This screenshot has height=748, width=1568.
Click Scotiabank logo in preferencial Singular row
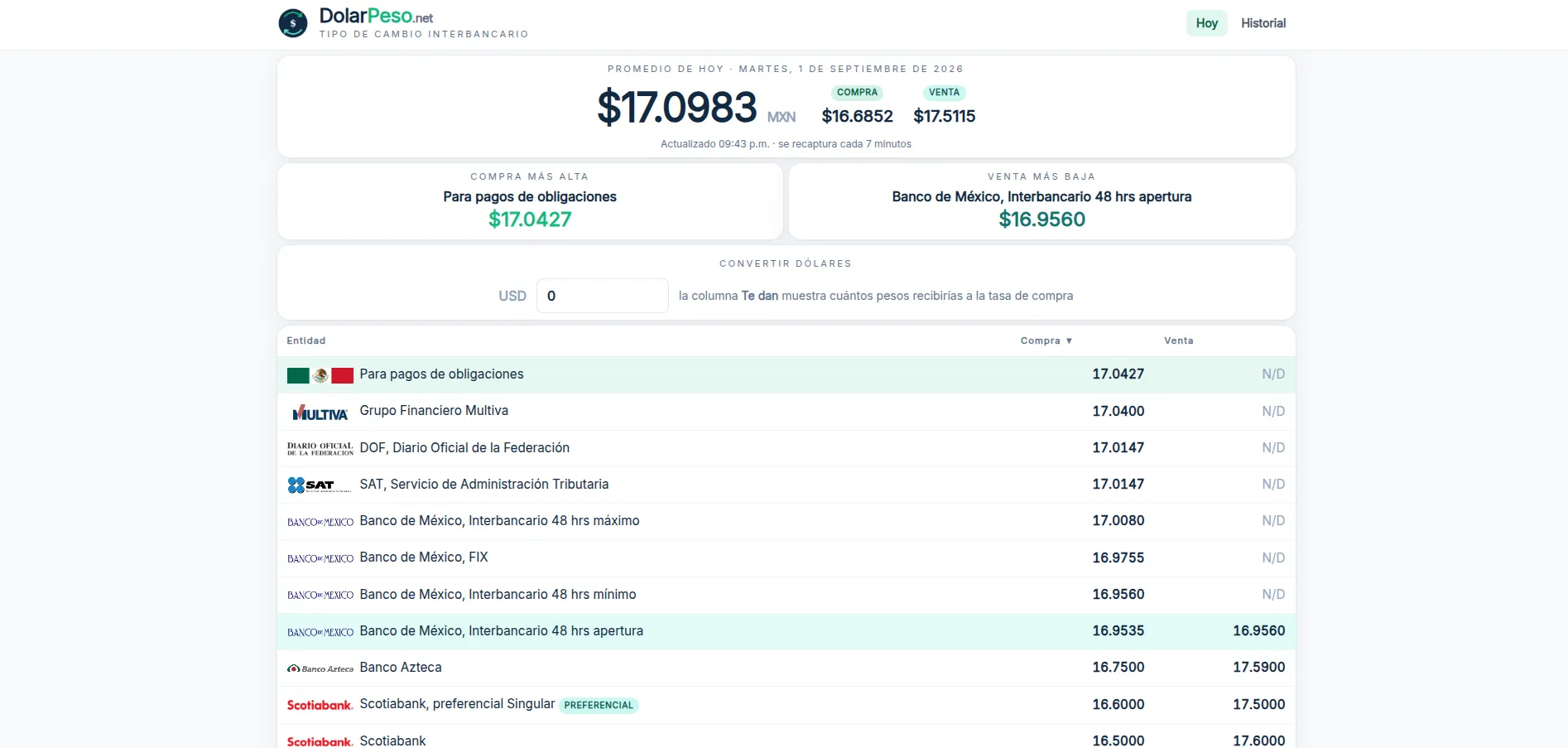pos(320,705)
